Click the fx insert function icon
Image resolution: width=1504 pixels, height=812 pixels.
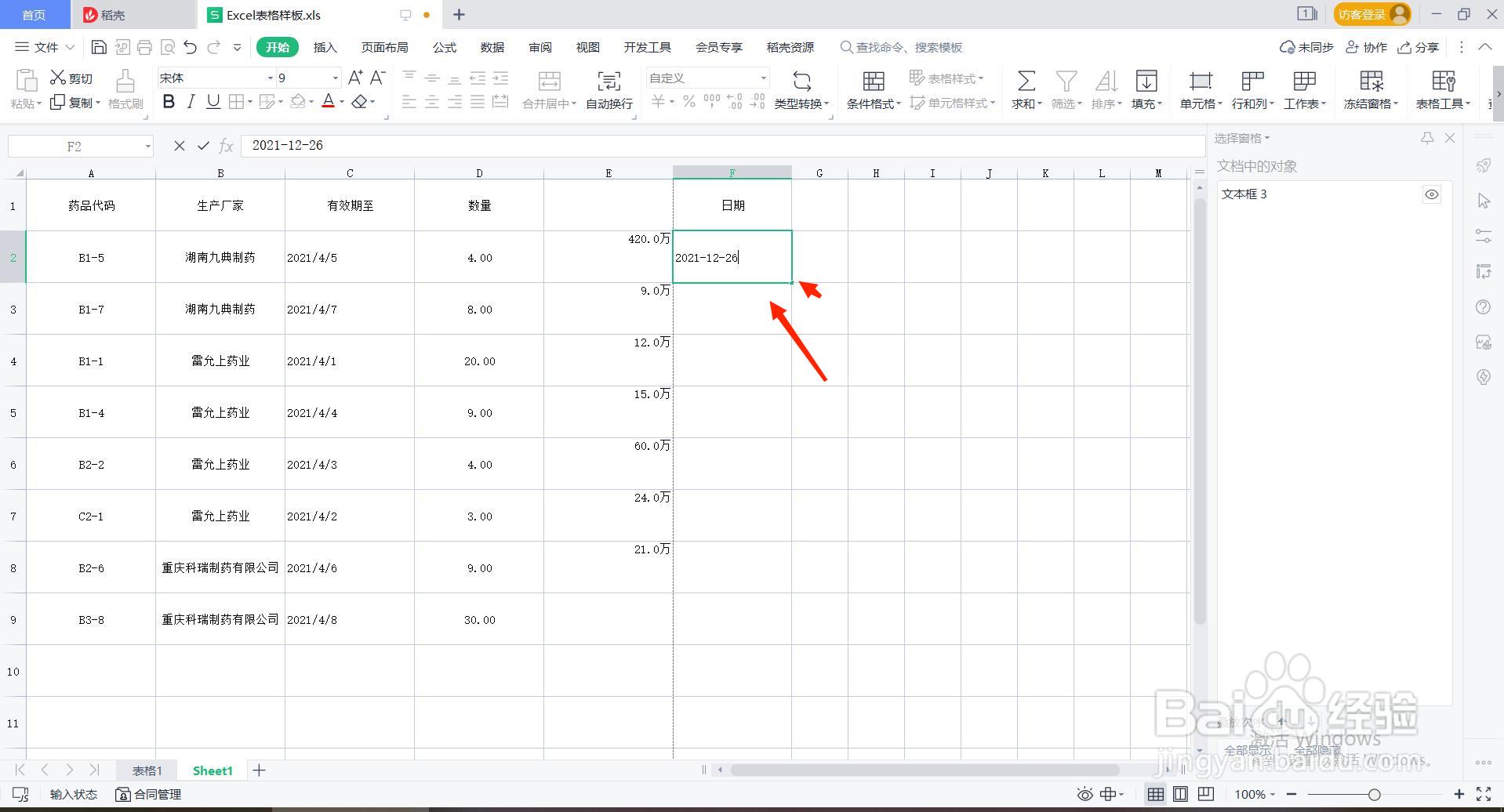(227, 146)
